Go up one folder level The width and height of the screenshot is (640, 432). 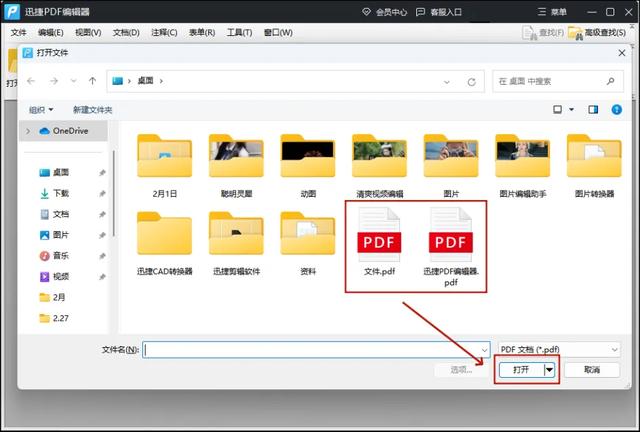[x=93, y=81]
